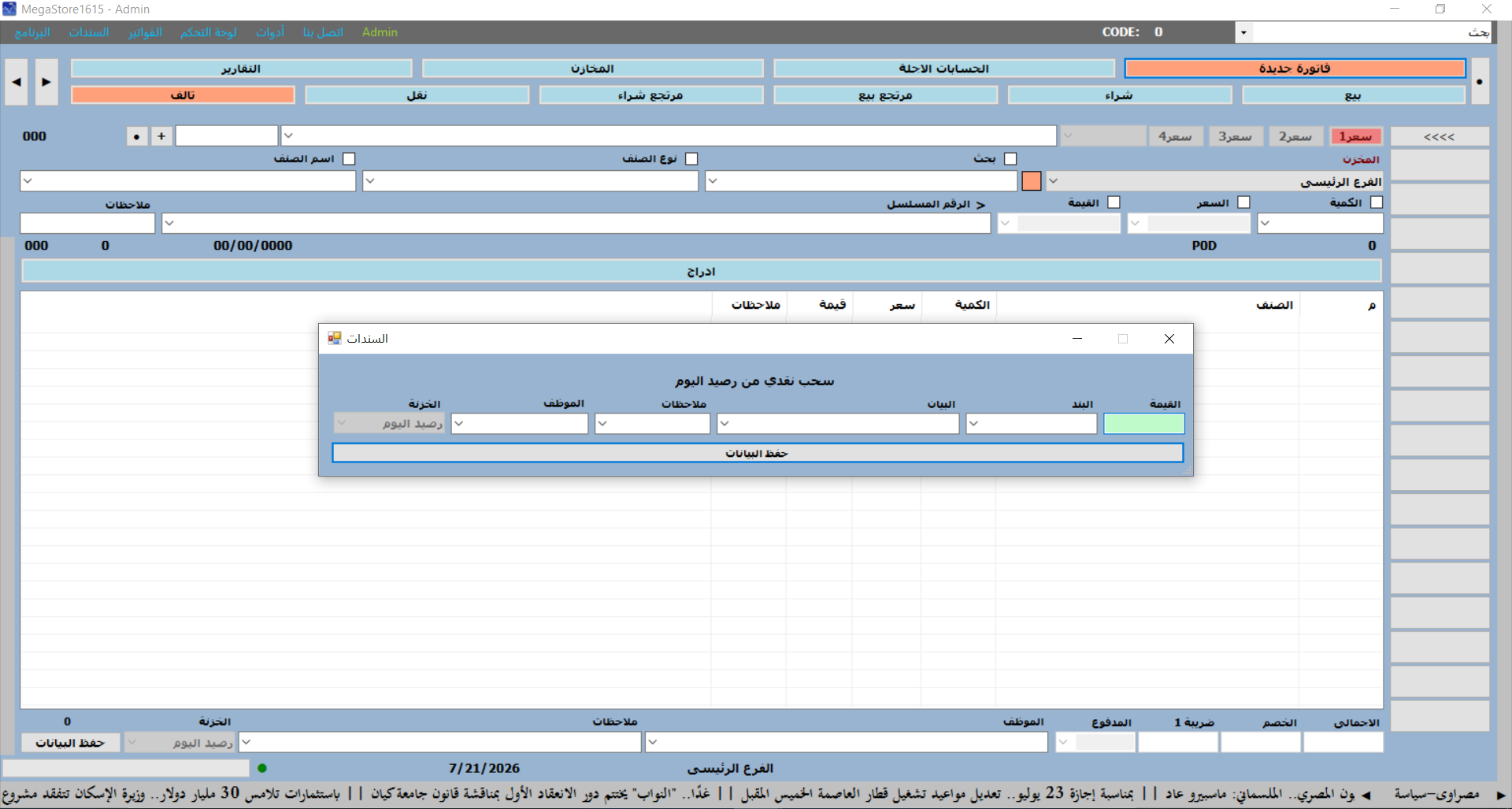This screenshot has width=1512, height=809.
Task: Toggle the اسم الصنف checkbox
Action: pos(349,159)
